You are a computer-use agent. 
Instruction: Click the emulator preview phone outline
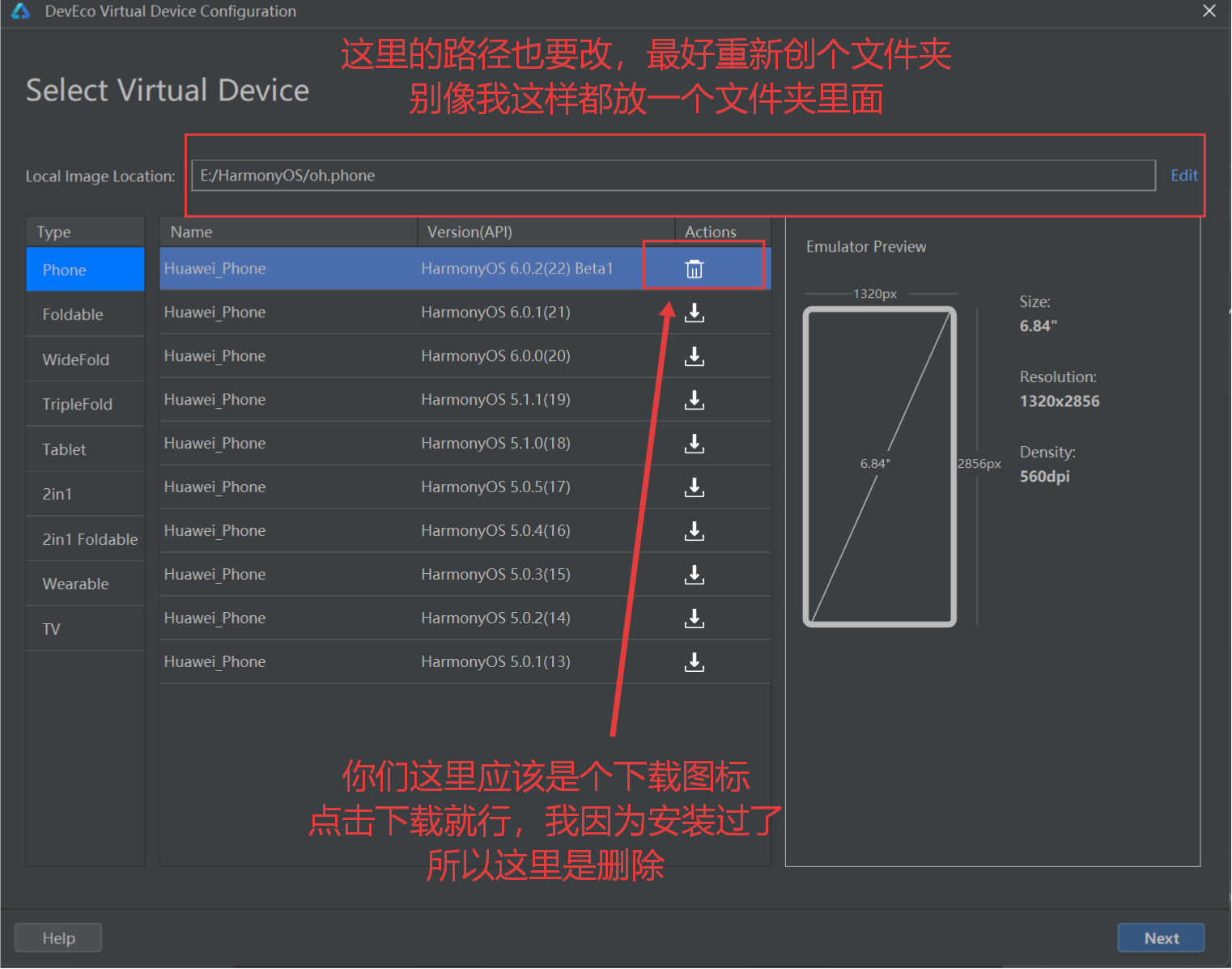point(880,467)
